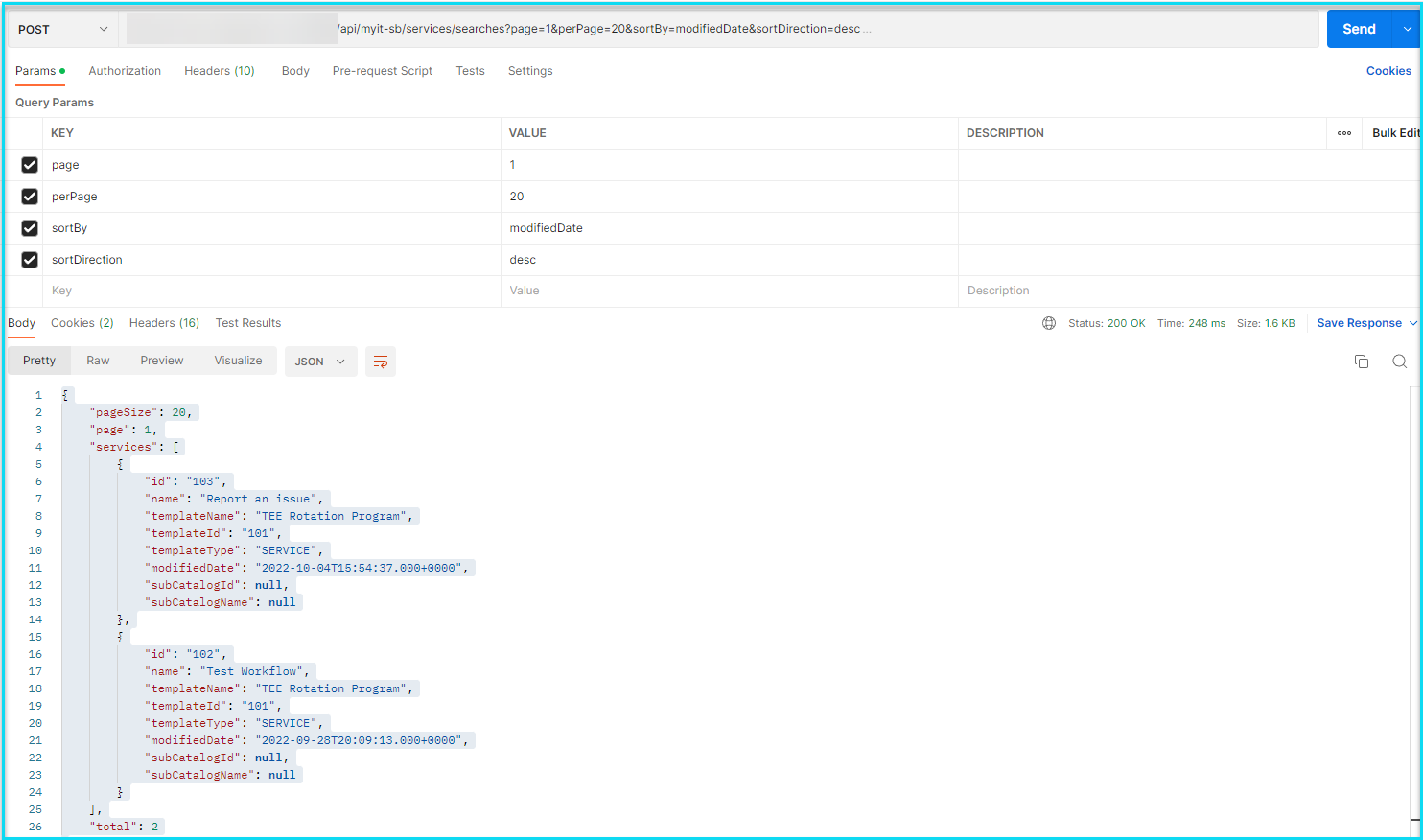Screen dimensions: 1423x840
Task: Expand the JSON format dropdown
Action: [320, 362]
